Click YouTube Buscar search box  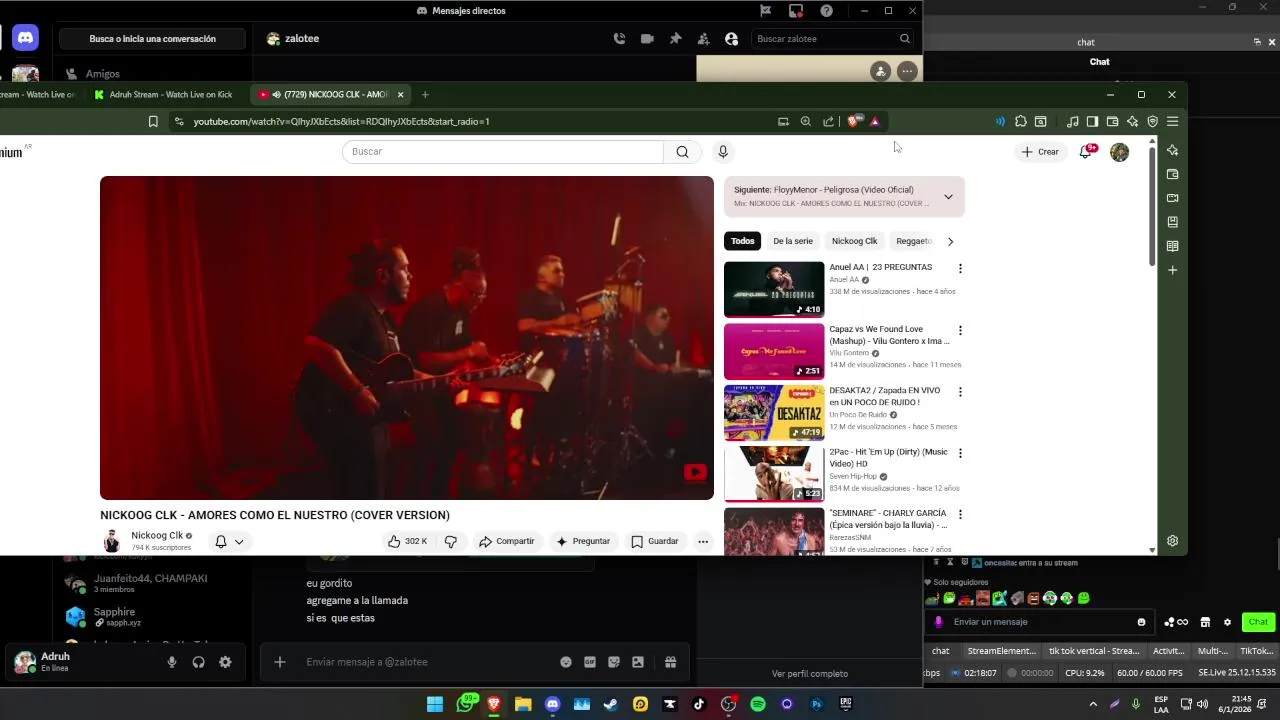pos(503,152)
